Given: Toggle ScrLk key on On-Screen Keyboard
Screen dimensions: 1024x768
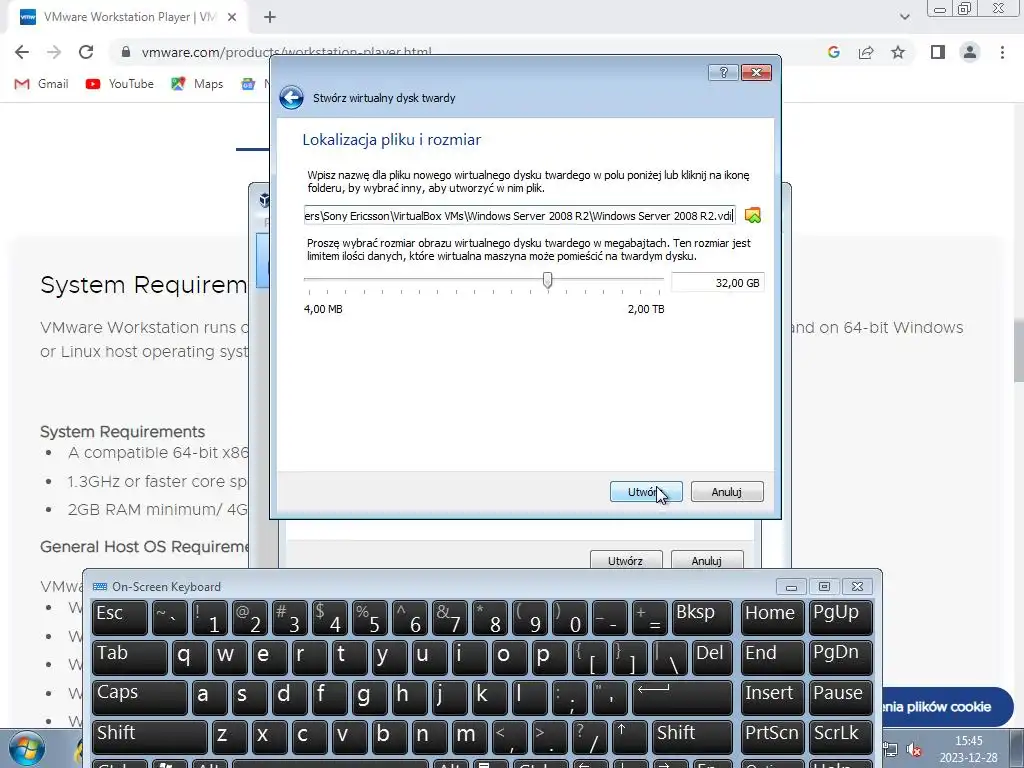Looking at the screenshot, I should [841, 737].
